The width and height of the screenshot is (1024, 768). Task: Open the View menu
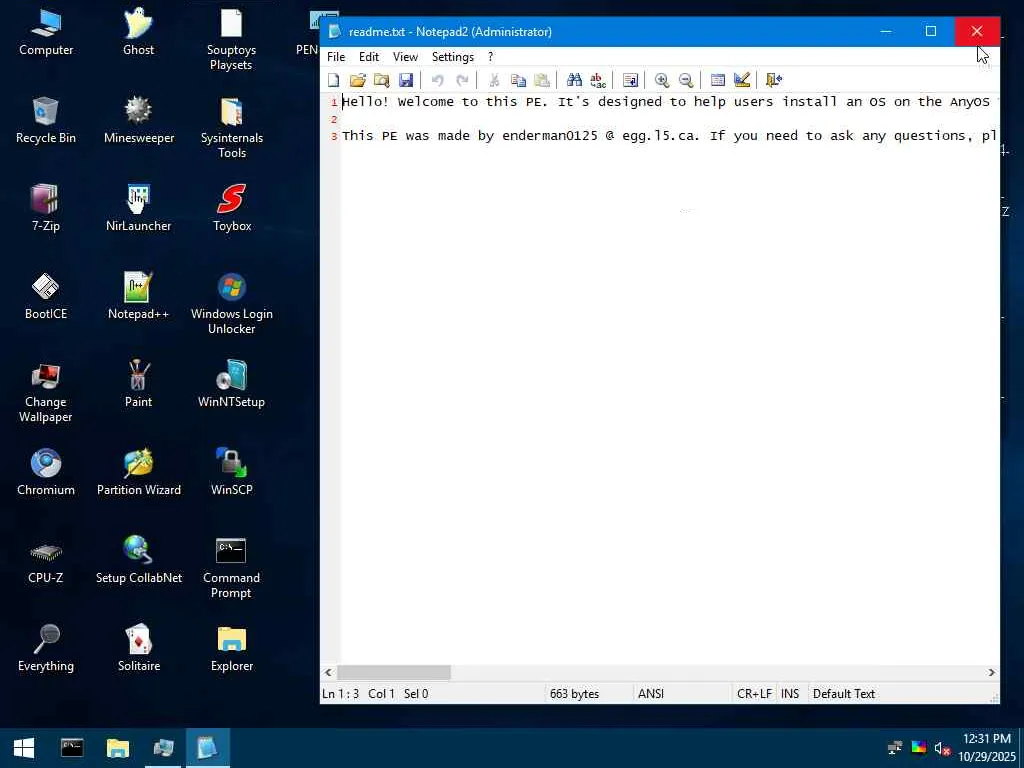(405, 57)
